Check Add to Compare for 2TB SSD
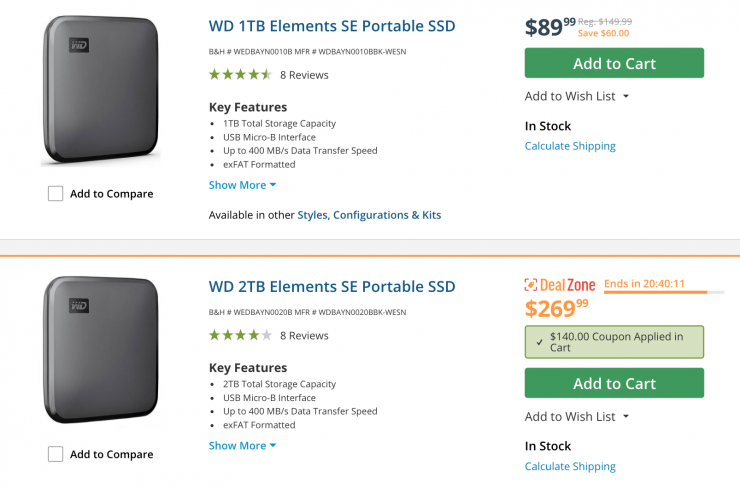 tap(56, 454)
